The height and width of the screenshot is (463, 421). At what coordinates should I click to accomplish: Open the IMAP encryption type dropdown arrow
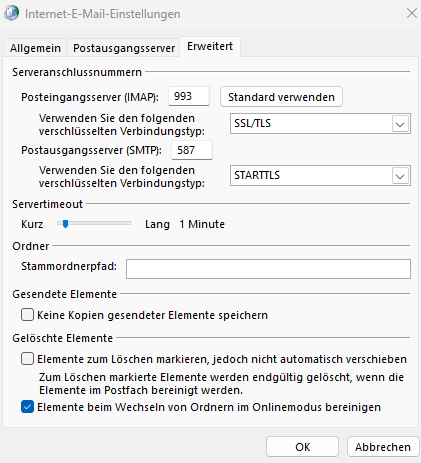click(400, 124)
